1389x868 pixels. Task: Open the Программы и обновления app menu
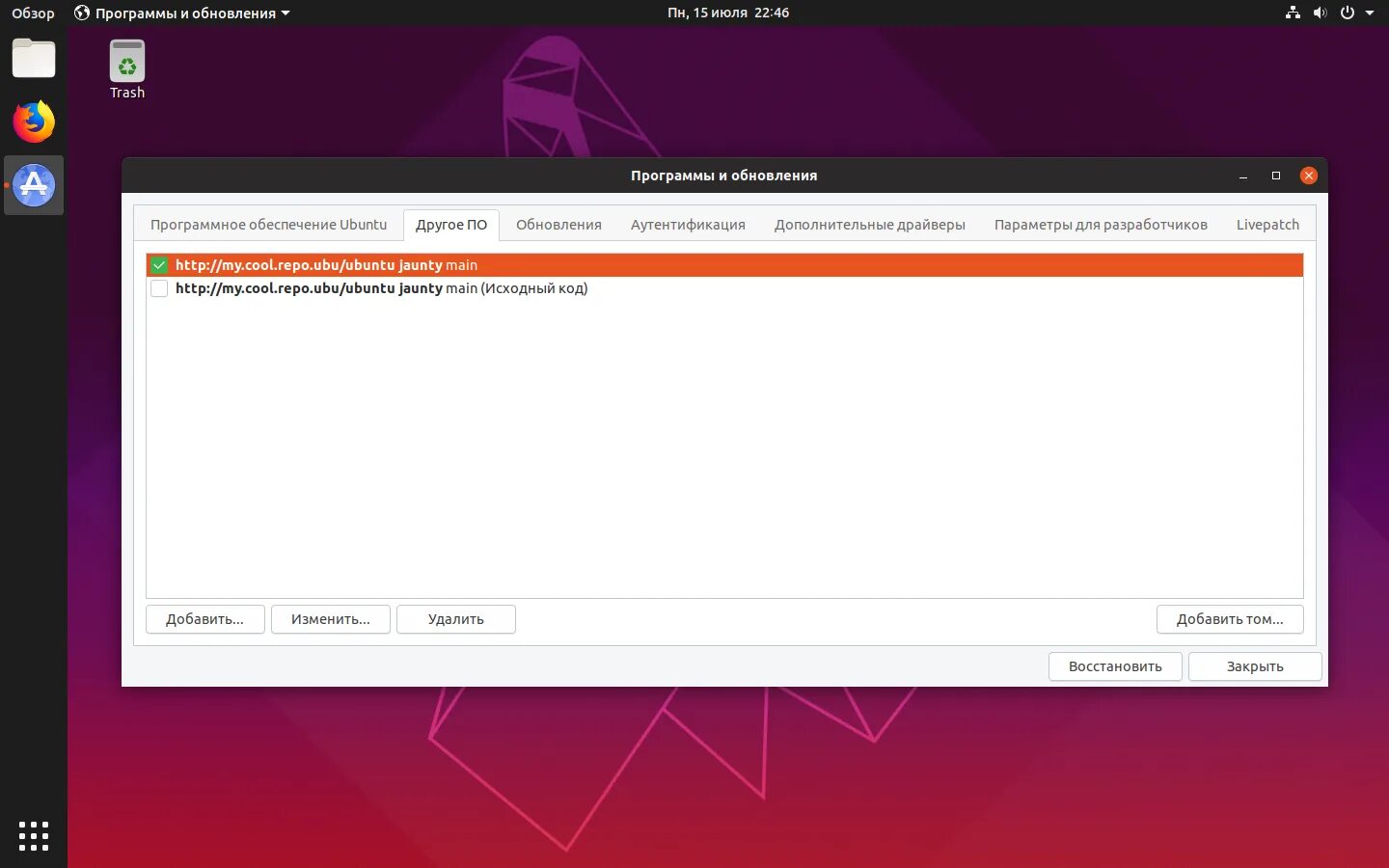coord(182,13)
